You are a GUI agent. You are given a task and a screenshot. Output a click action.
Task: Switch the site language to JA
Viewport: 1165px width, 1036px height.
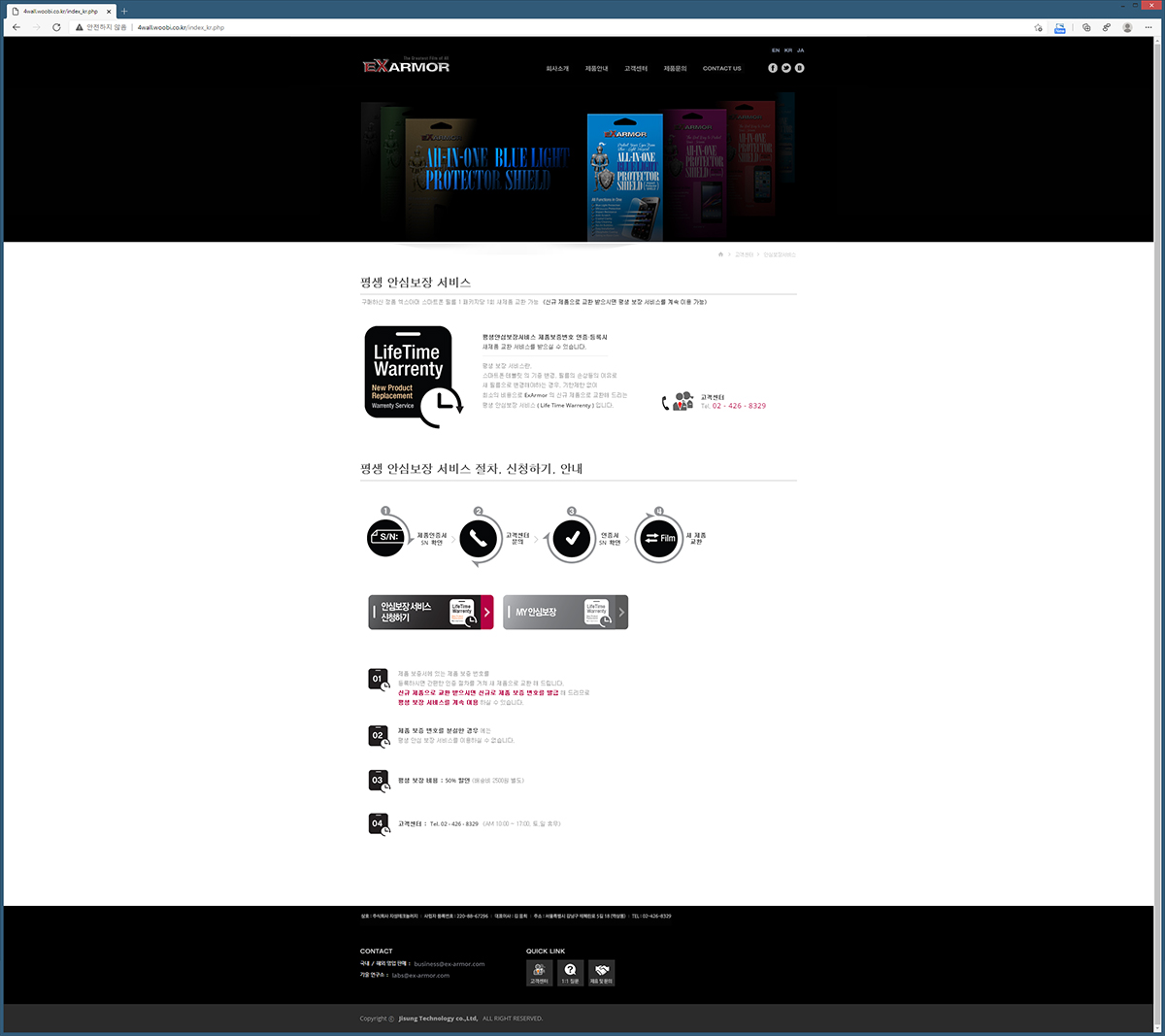(x=801, y=50)
